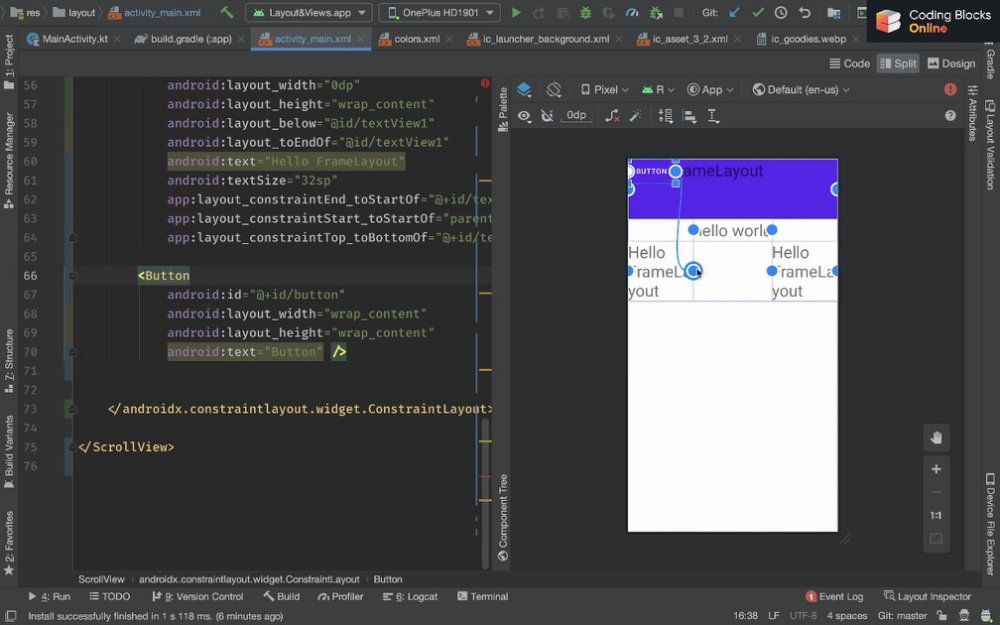Click the Make Project hammer icon
The height and width of the screenshot is (625, 1000).
[227, 12]
